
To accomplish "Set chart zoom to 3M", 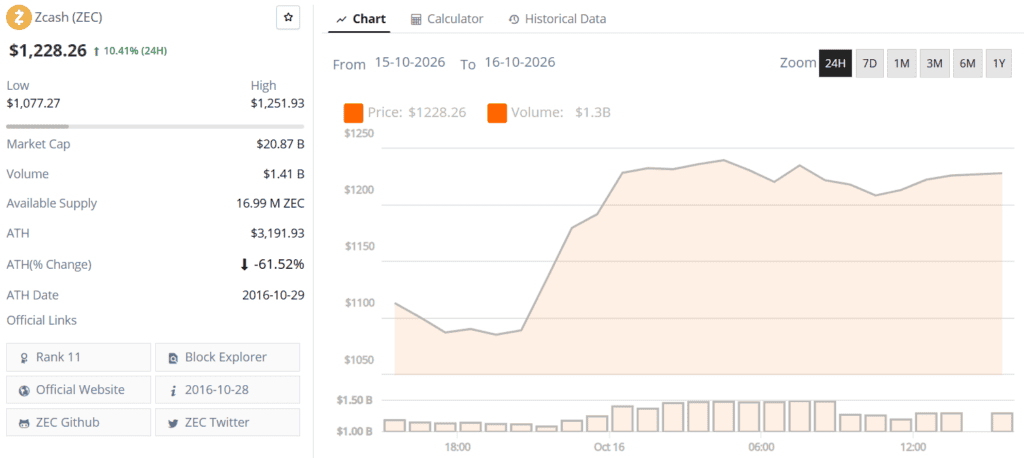I will [934, 63].
